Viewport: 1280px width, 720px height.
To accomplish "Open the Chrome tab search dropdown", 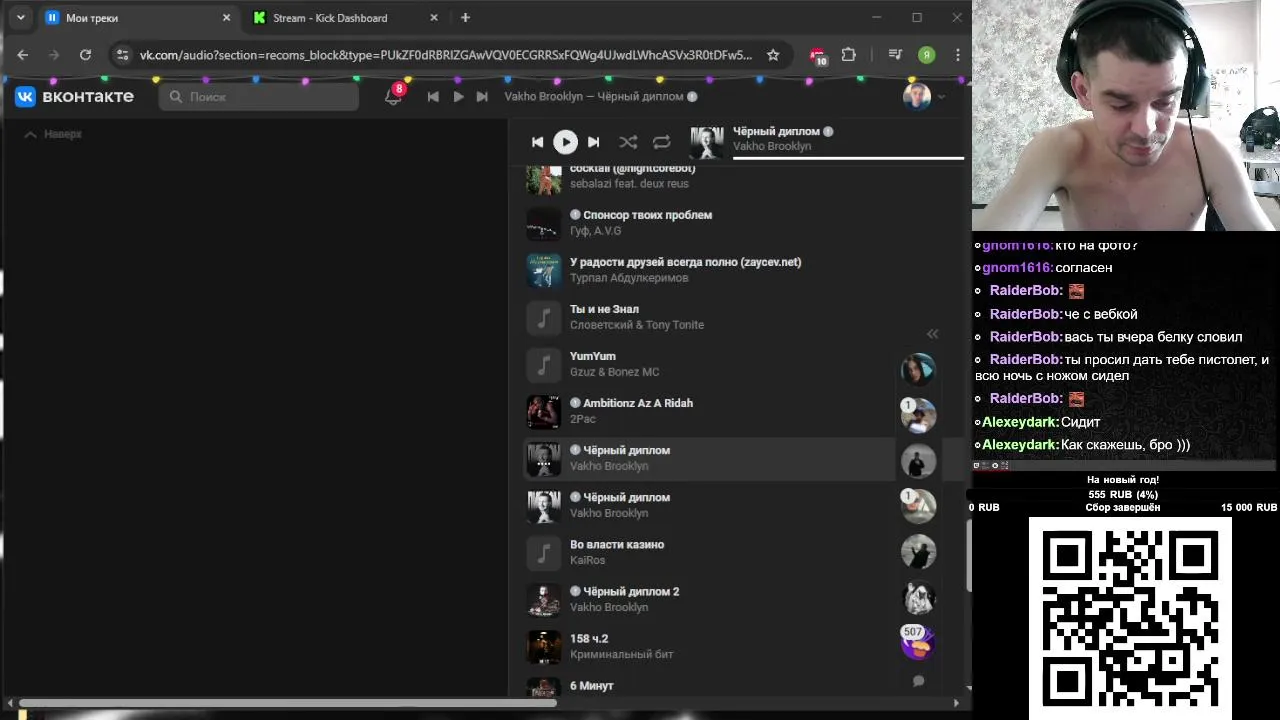I will coord(21,18).
